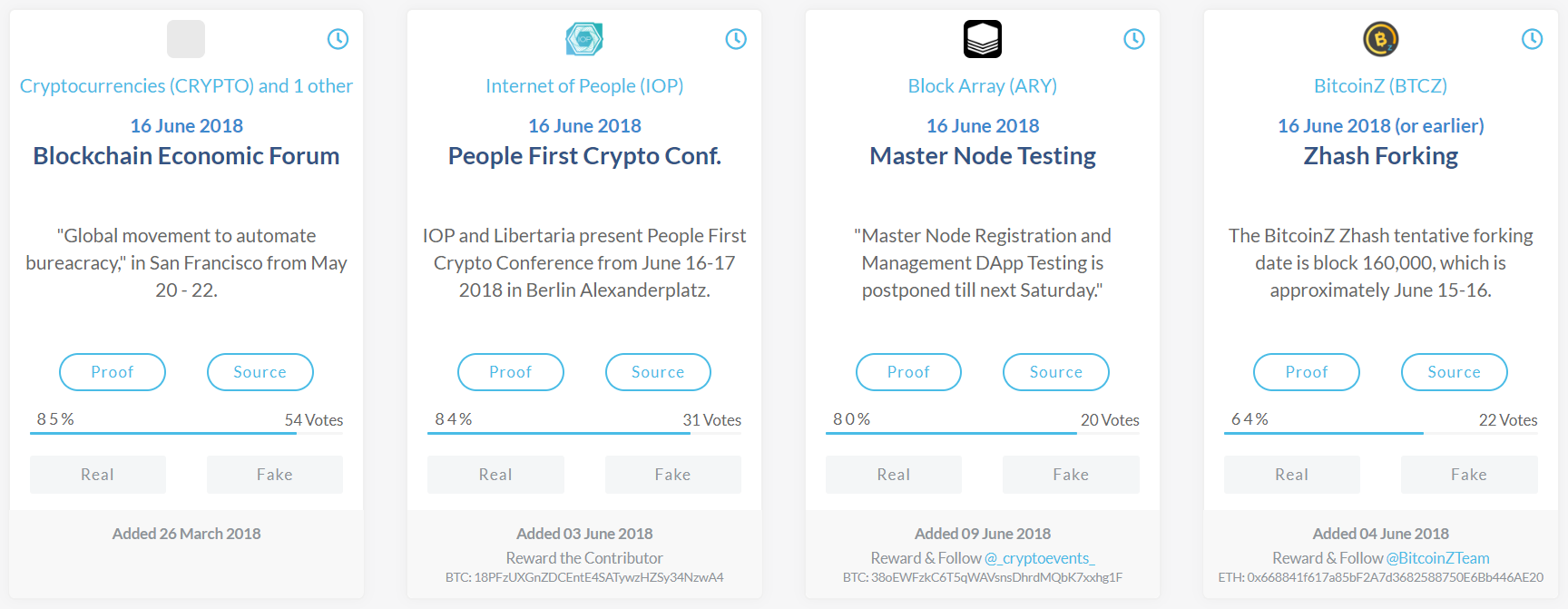
Task: Follow the @_cryptoevents_ link
Action: (x=1040, y=558)
